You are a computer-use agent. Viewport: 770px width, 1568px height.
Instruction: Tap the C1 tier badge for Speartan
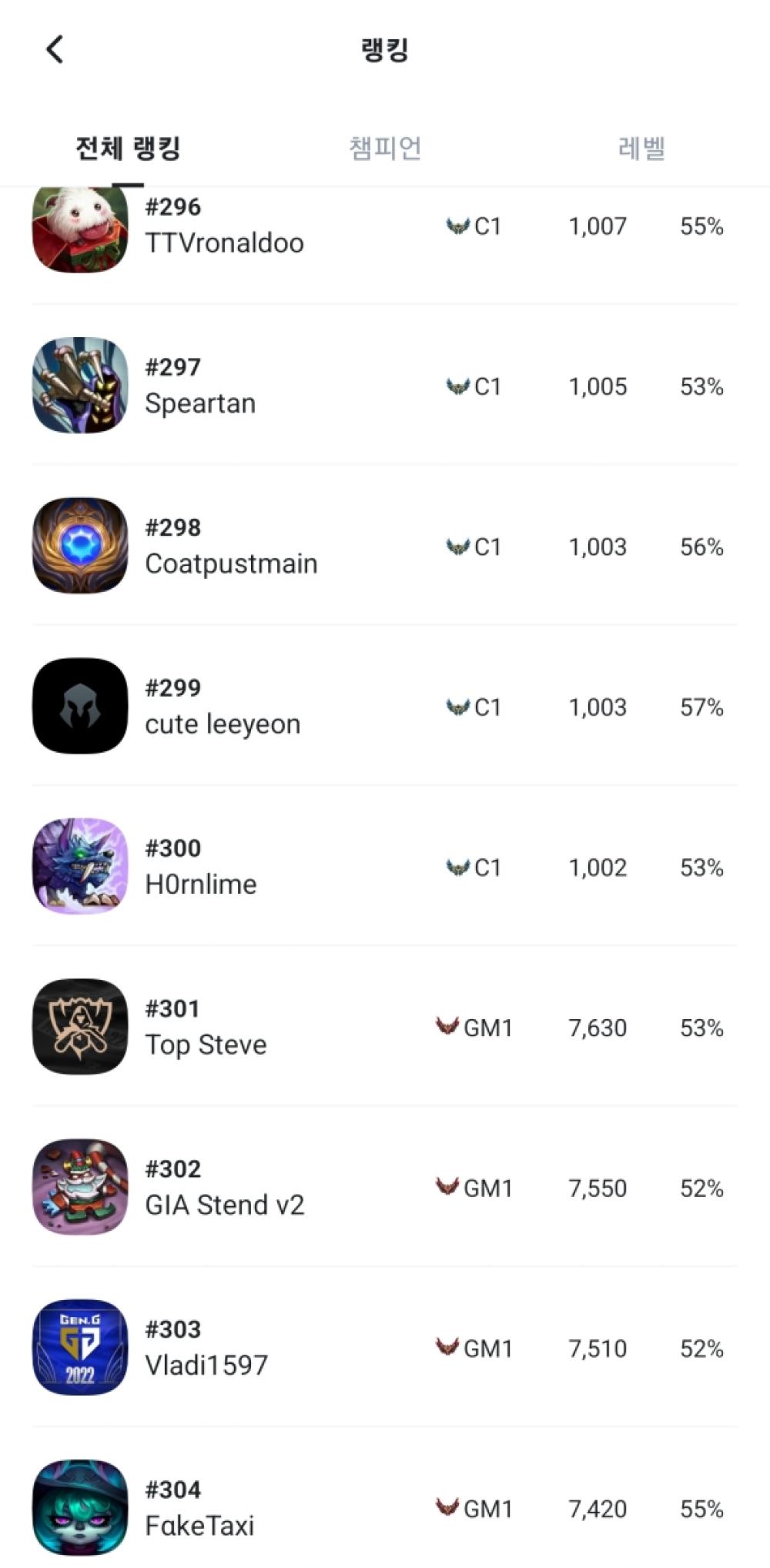[474, 386]
